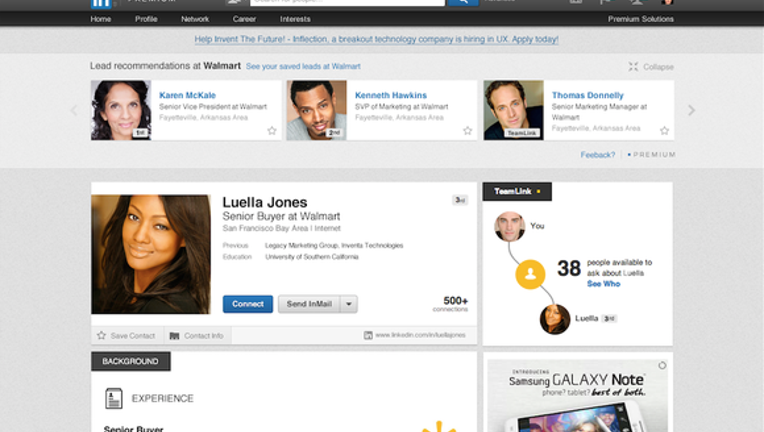Screen dimensions: 764x432
Task: Open Thomas Donnelly's profile name link
Action: [x=588, y=95]
